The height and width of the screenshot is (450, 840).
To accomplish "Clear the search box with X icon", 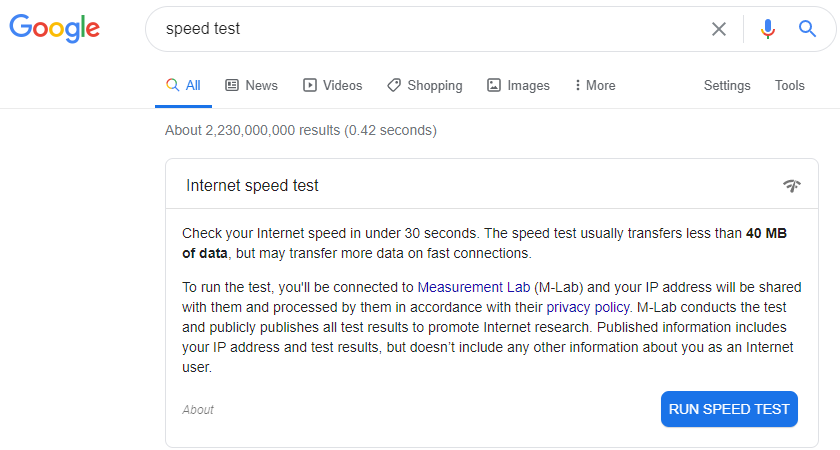I will (718, 29).
